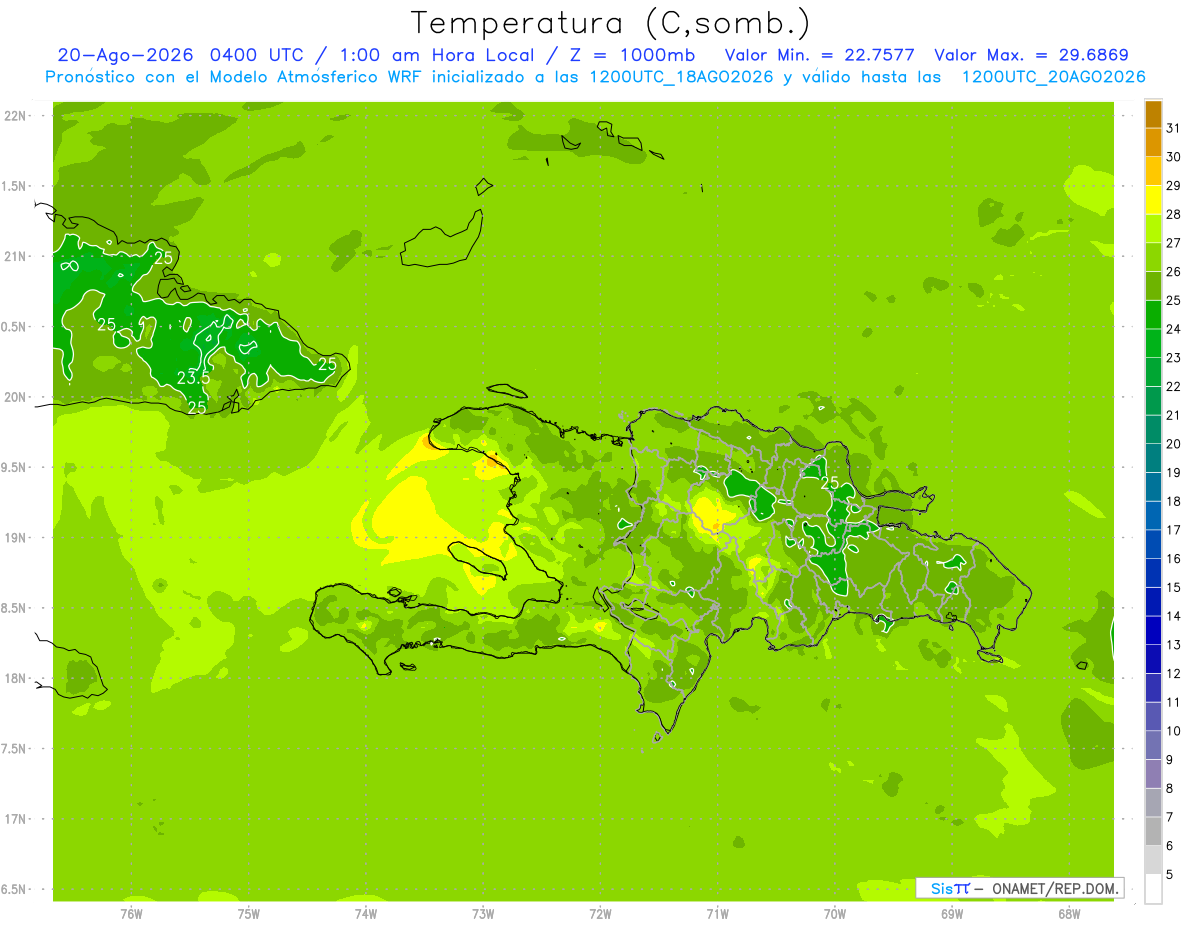
Task: Click the "17N" latitude axis label
Action: (x=16, y=819)
